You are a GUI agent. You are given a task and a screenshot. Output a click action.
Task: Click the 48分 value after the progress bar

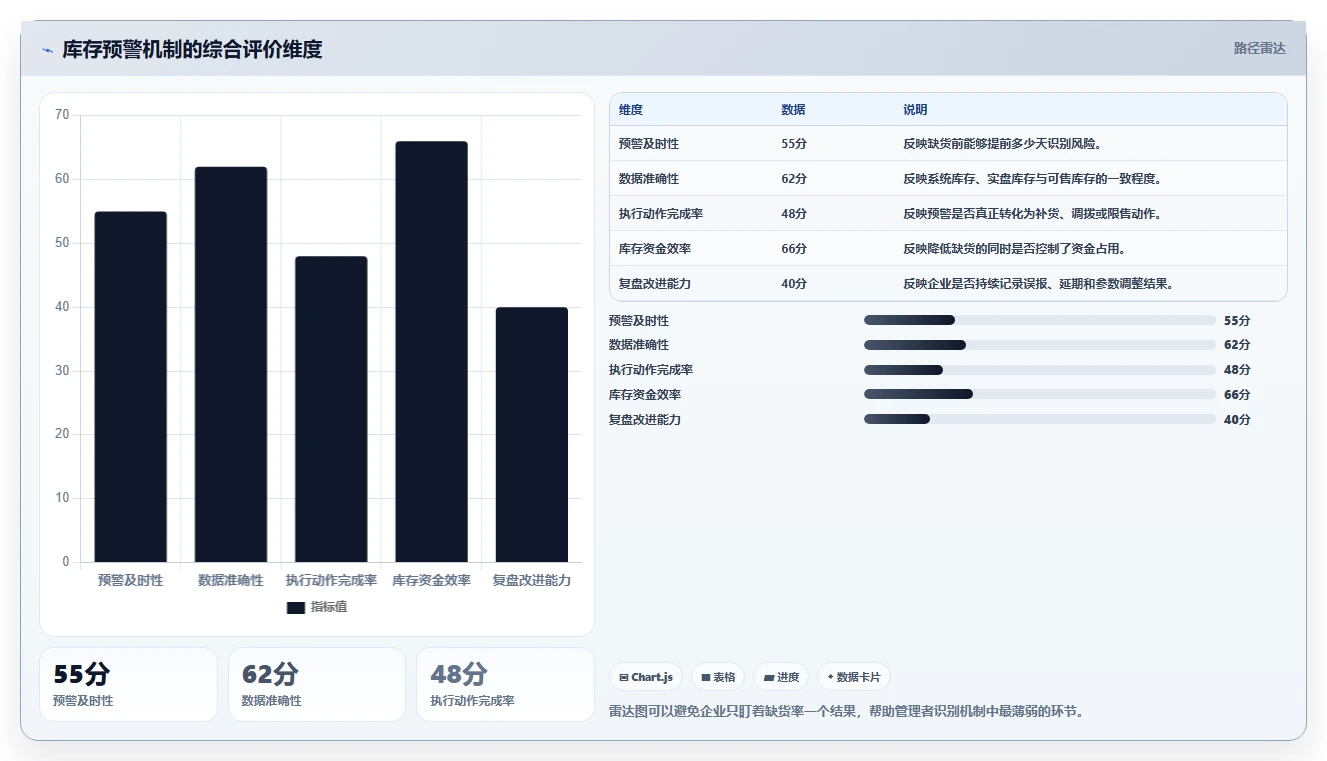coord(1237,370)
